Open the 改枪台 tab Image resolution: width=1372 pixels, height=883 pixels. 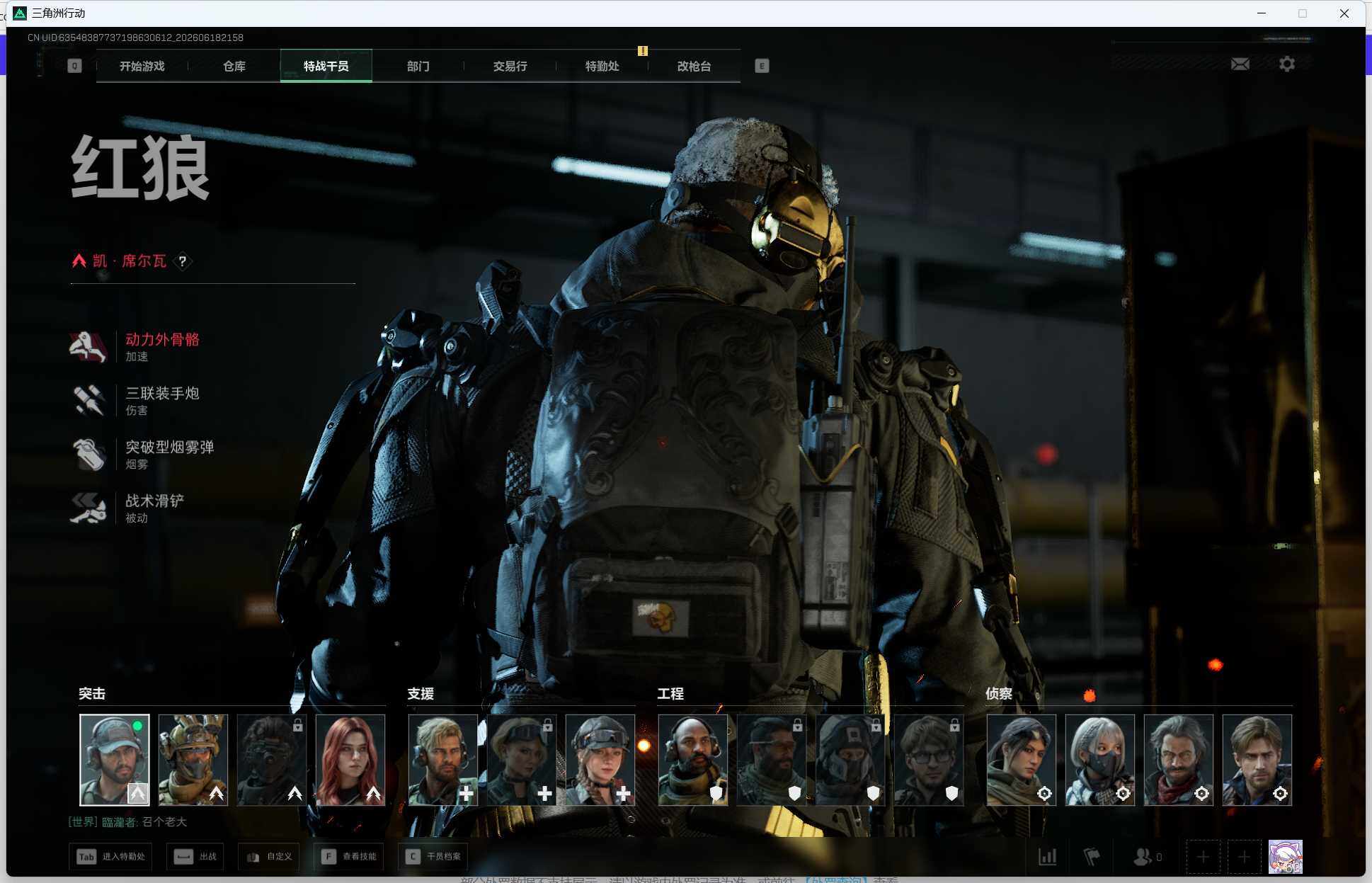694,66
